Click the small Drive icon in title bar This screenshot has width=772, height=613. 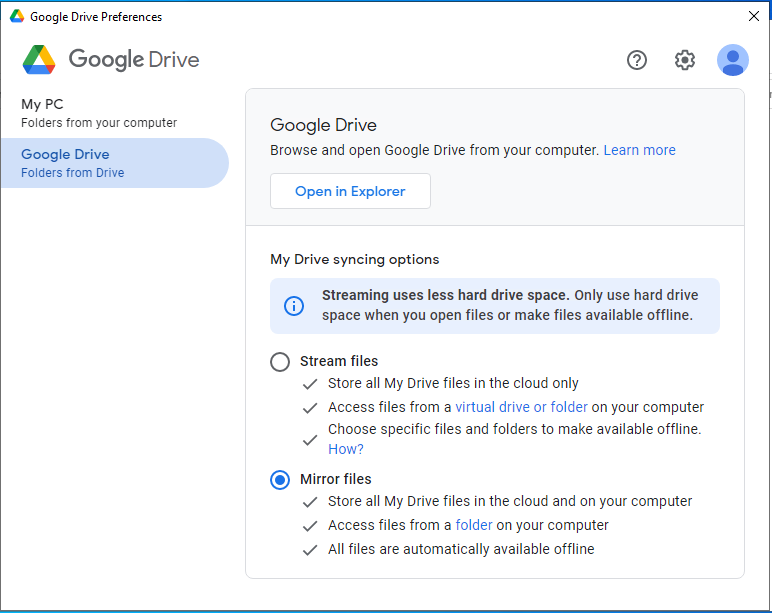click(16, 16)
